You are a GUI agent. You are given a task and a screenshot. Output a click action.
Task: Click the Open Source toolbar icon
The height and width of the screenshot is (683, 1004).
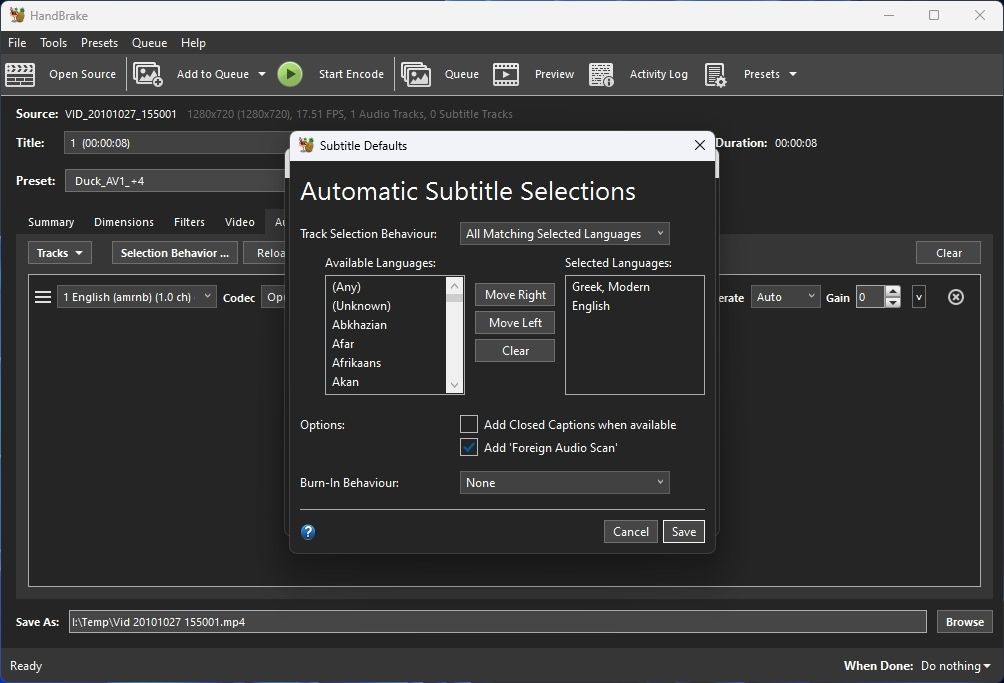coord(20,74)
